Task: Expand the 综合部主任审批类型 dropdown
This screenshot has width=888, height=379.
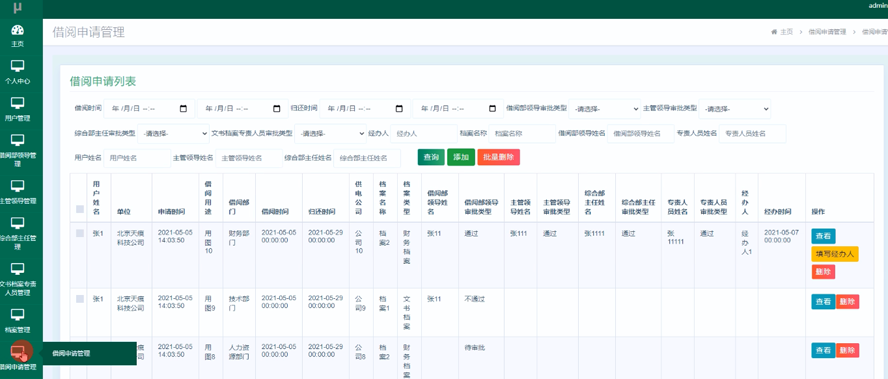Action: coord(173,134)
